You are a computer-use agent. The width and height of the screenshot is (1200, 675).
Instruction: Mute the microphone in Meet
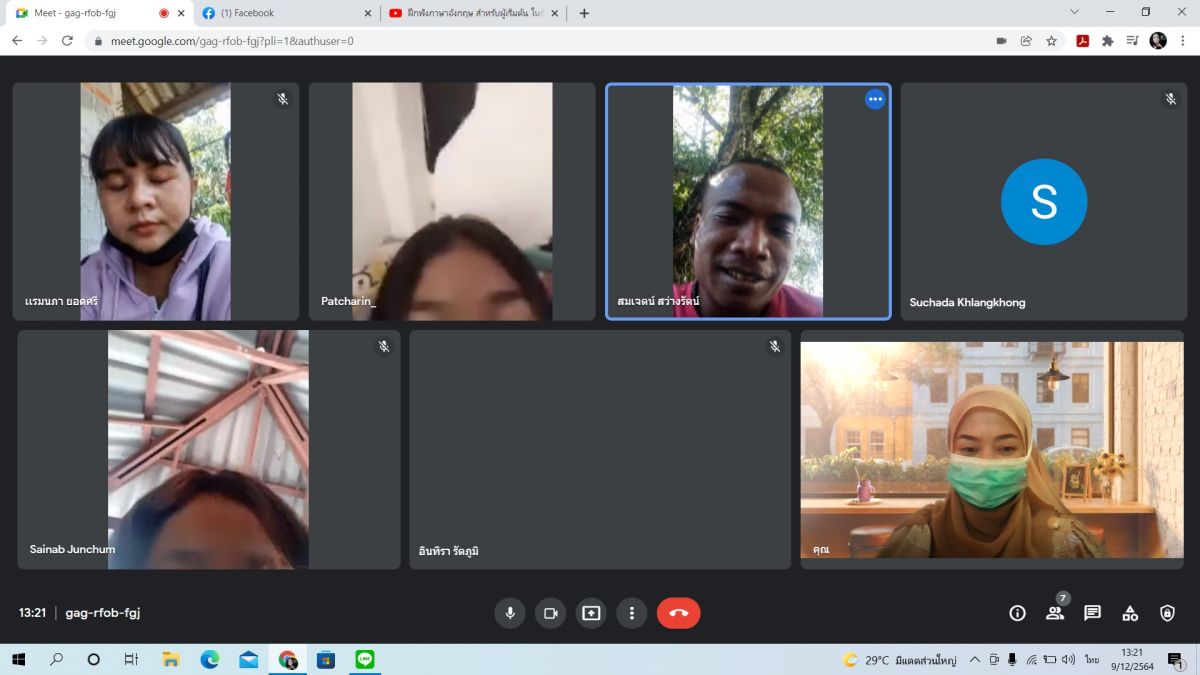tap(510, 613)
